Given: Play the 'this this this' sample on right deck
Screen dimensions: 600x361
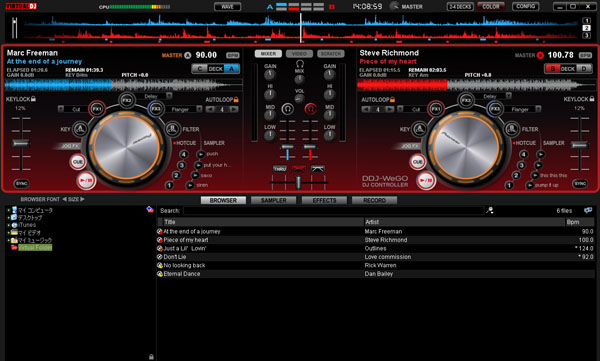Looking at the screenshot, I should (x=535, y=175).
